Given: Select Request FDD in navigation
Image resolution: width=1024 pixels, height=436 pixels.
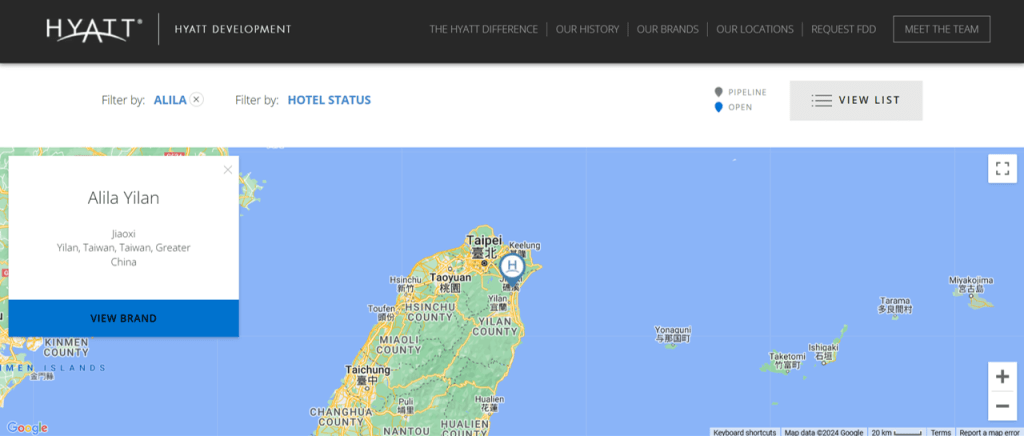Looking at the screenshot, I should 843,30.
